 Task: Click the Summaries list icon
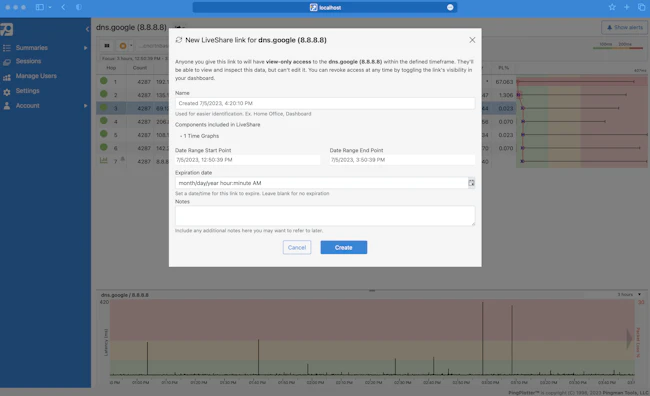coord(7,48)
